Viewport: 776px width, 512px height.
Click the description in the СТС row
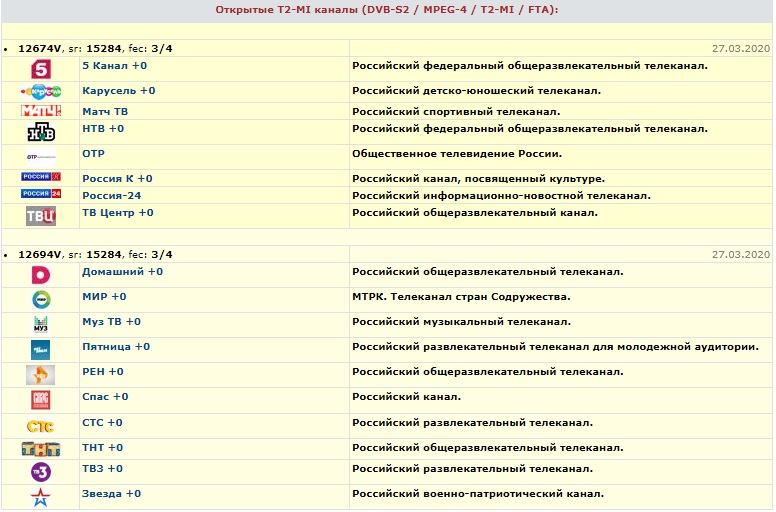pyautogui.click(x=472, y=422)
